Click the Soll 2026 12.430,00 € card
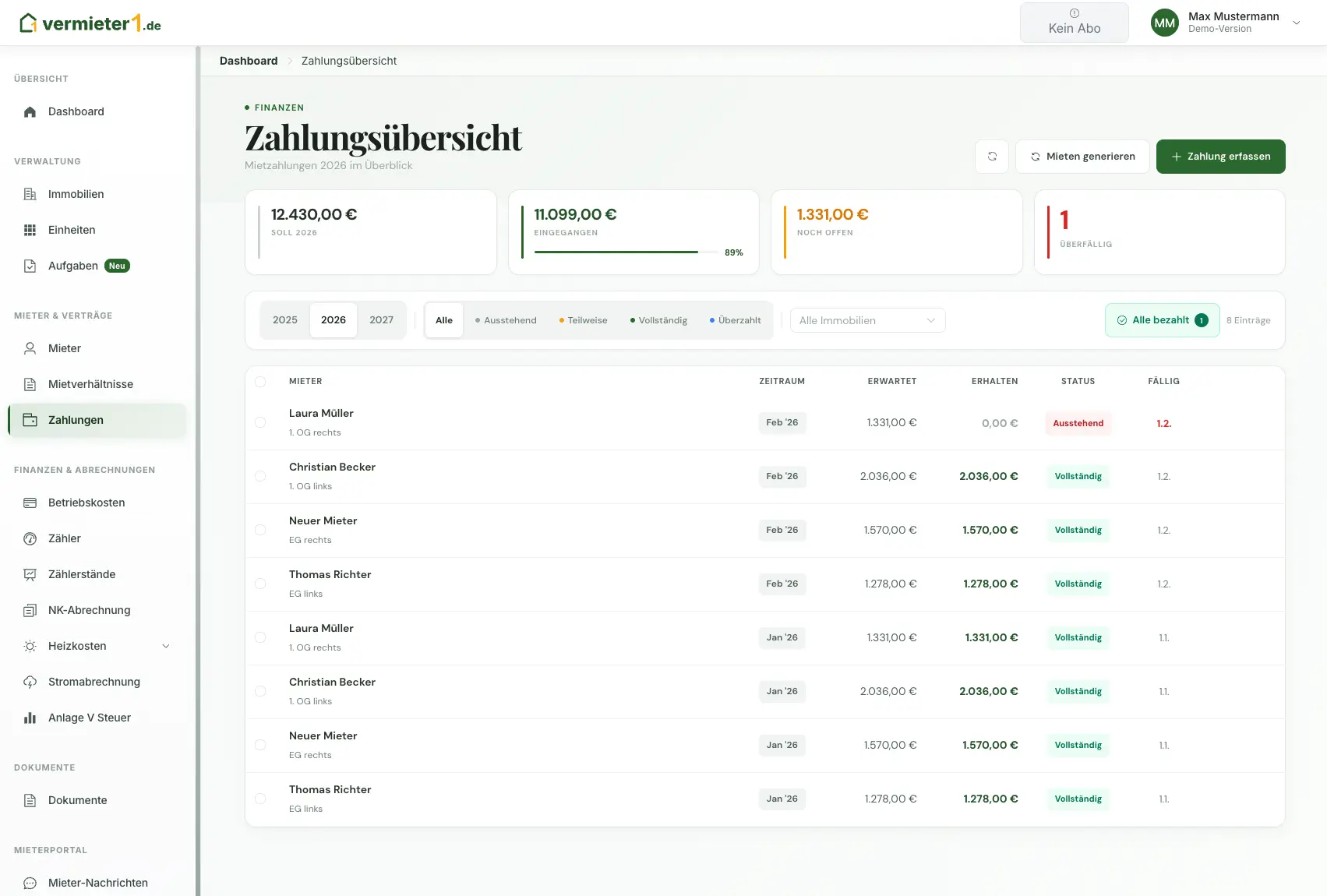1327x896 pixels. (371, 232)
